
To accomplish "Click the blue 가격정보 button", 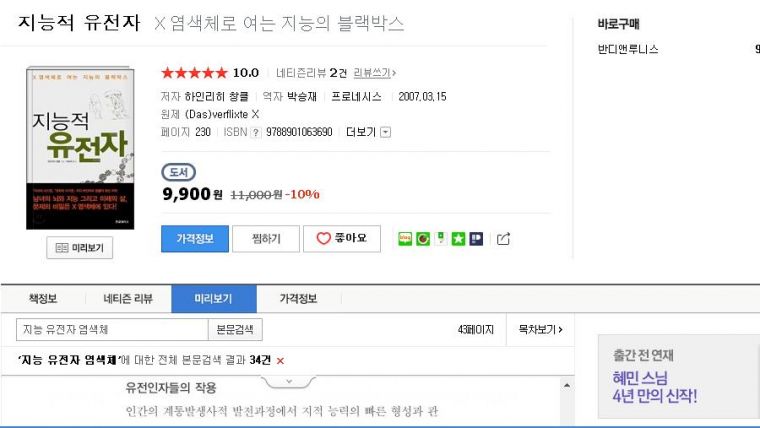I will (x=194, y=238).
